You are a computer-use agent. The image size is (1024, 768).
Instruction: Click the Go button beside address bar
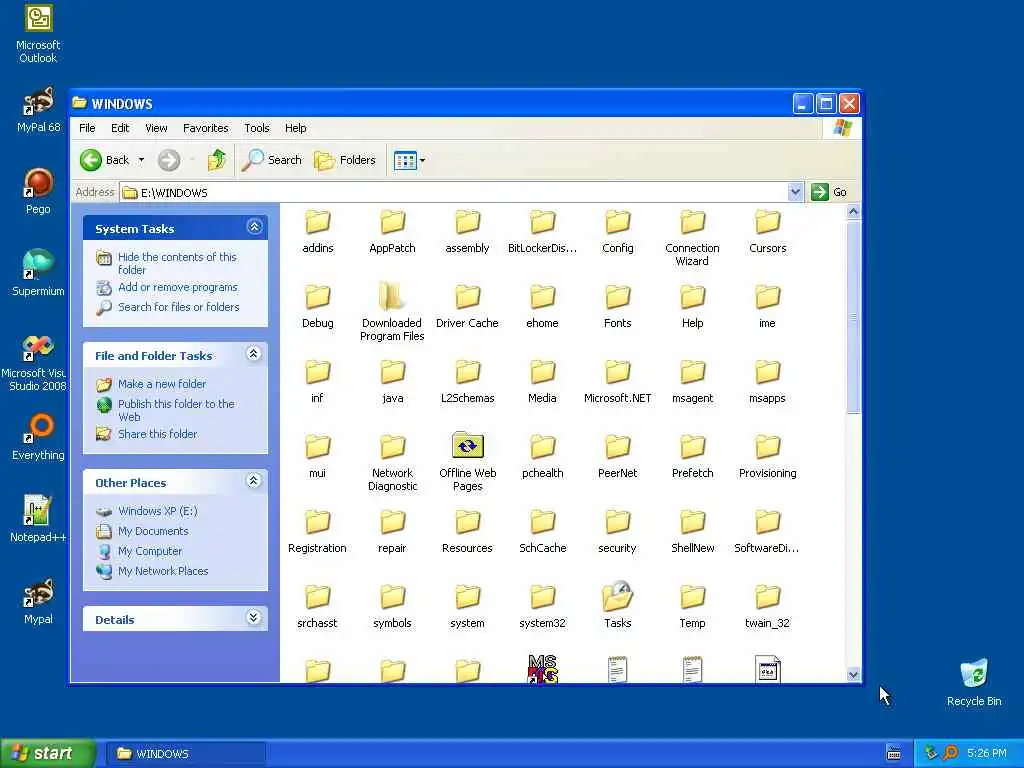[829, 192]
